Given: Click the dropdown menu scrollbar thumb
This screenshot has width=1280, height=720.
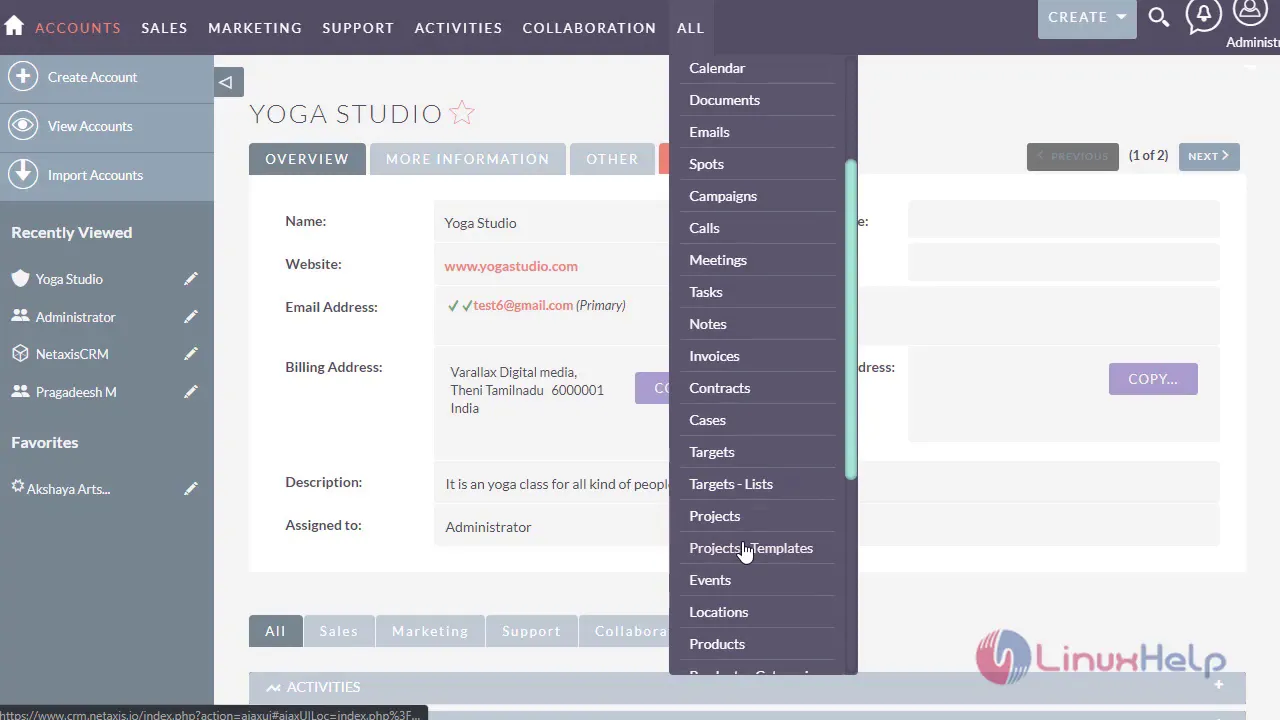Looking at the screenshot, I should coord(851,319).
